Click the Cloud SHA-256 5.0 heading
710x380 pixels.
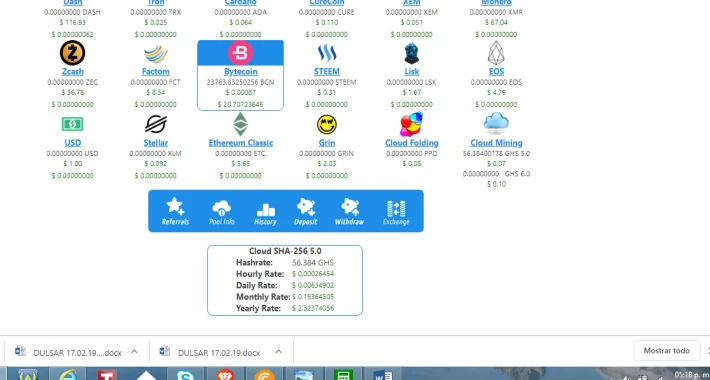click(285, 251)
